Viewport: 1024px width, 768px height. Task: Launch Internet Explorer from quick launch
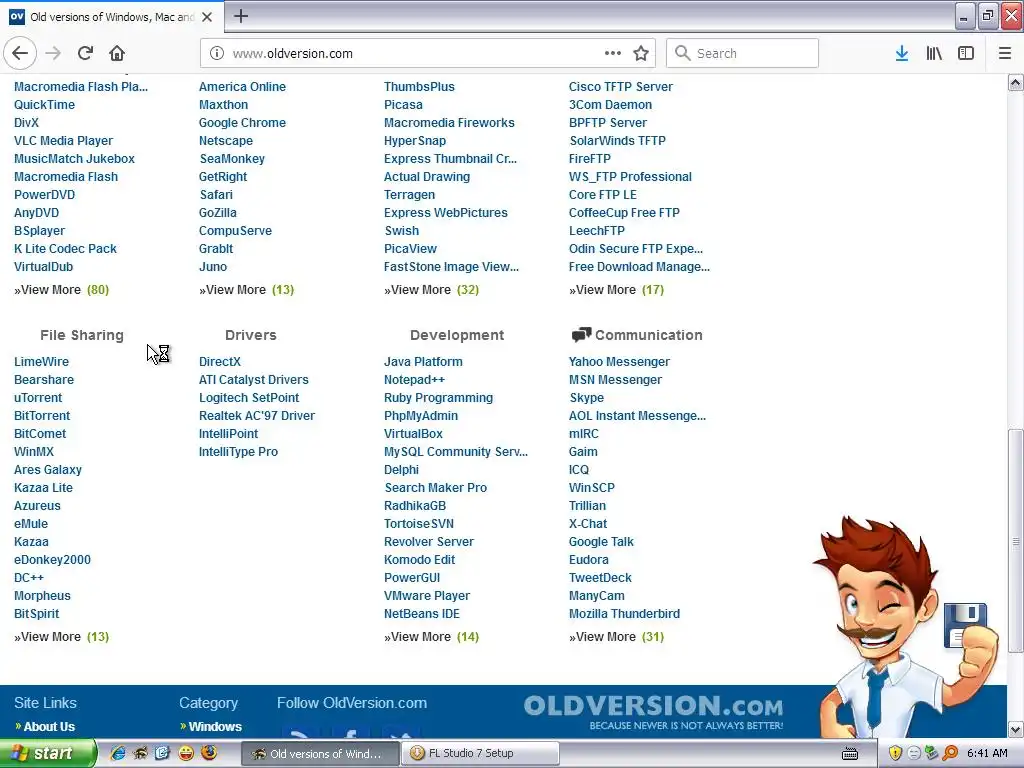118,753
